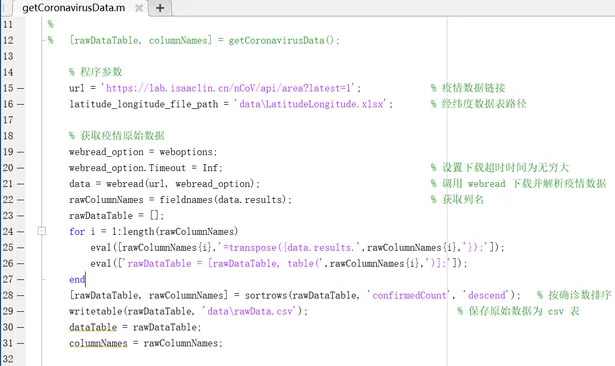Image resolution: width=615 pixels, height=366 pixels.
Task: Click the 'end' keyword on line 27
Action: point(77,279)
